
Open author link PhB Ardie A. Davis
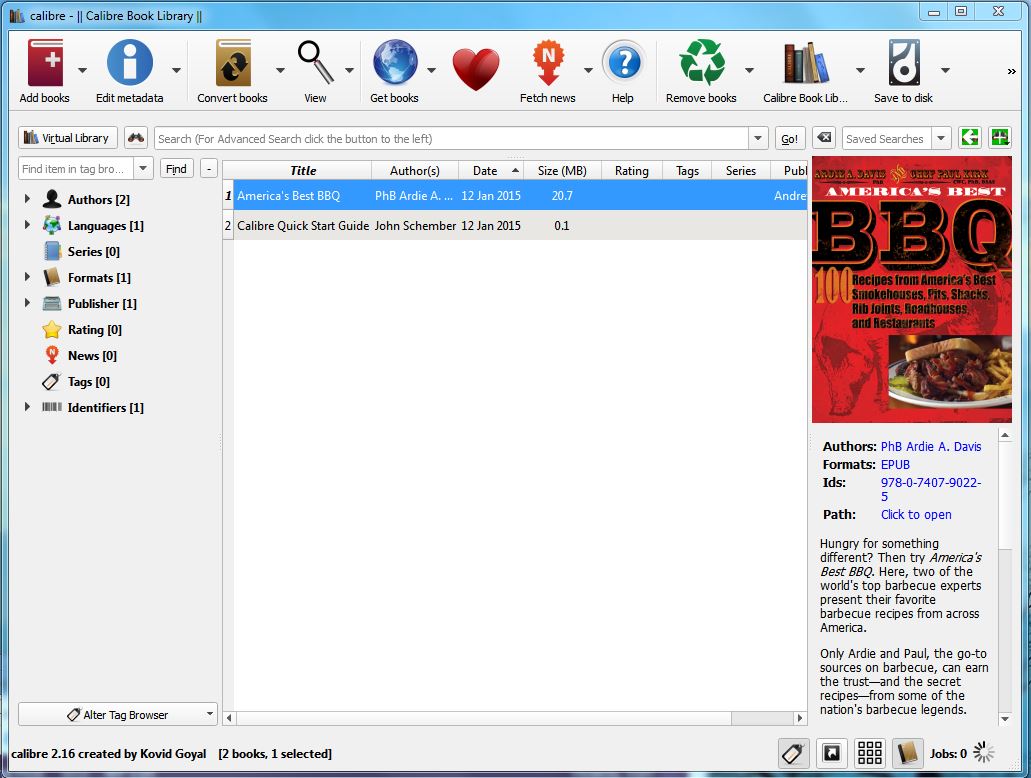coord(931,447)
